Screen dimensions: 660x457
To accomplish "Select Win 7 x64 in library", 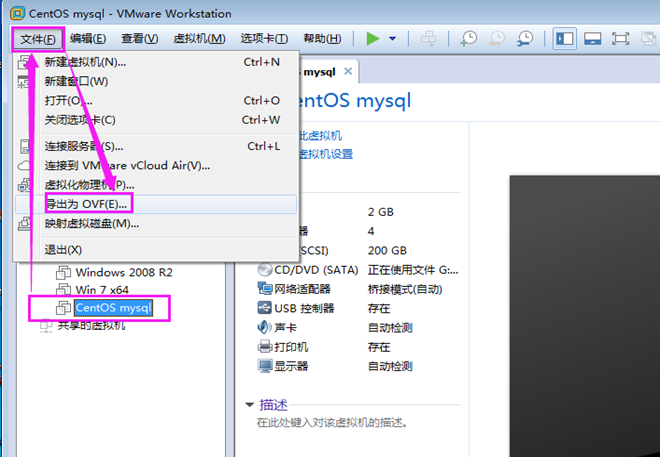I will click(102, 290).
